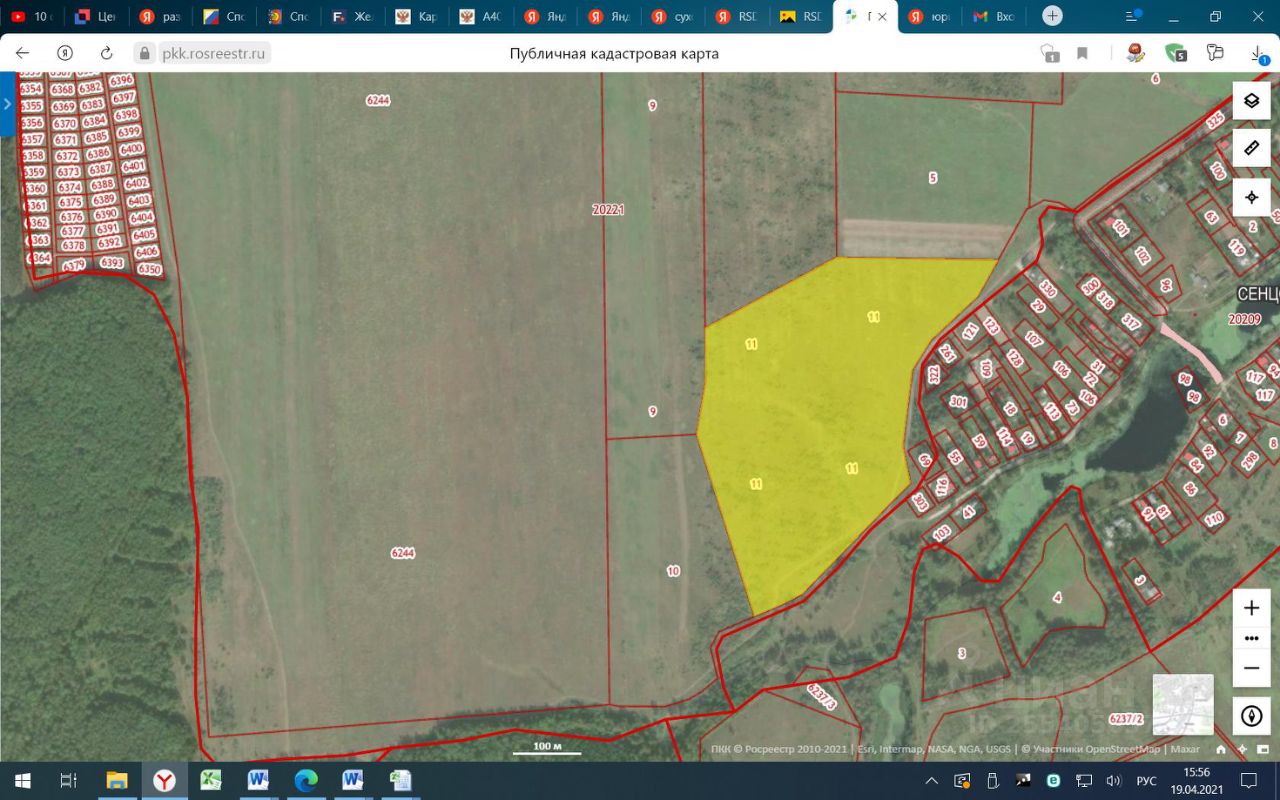Image resolution: width=1280 pixels, height=800 pixels.
Task: Open Excel from the taskbar
Action: [211, 780]
